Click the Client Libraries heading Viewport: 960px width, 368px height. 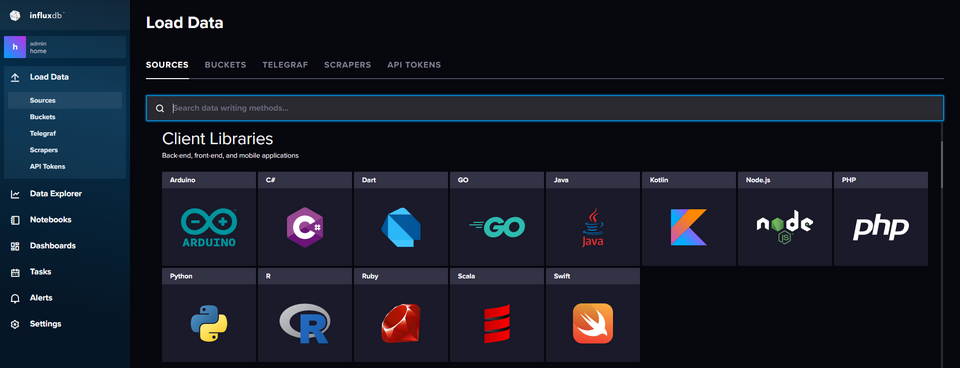217,138
